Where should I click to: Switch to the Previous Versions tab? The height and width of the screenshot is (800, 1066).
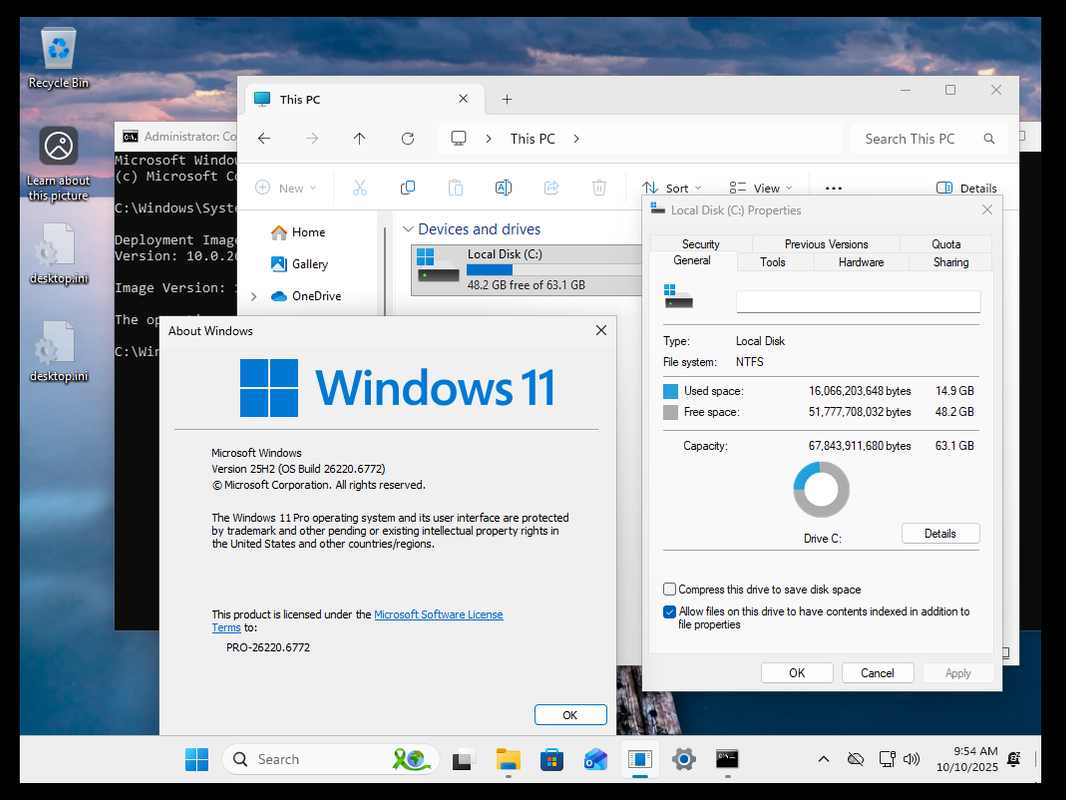click(826, 244)
